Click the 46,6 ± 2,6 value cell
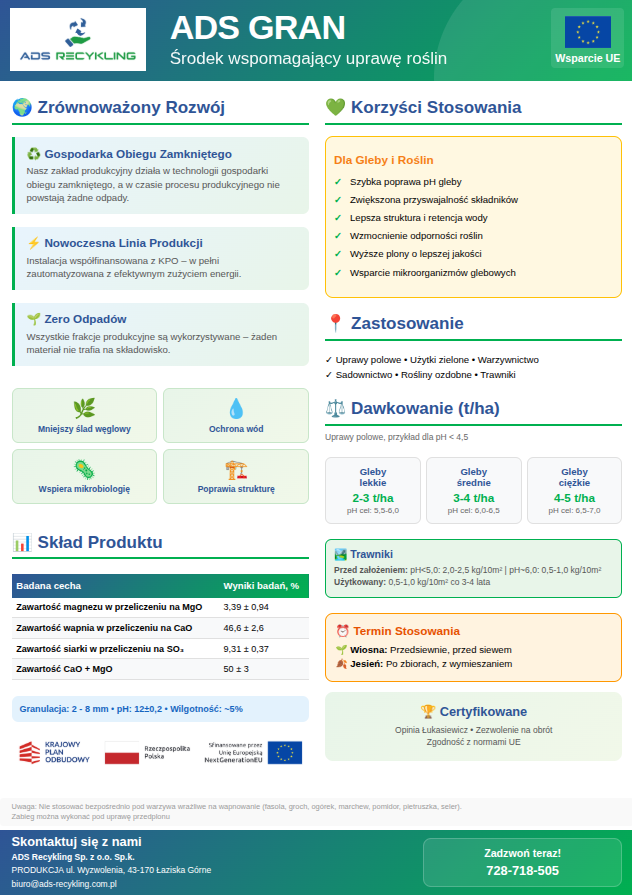632x895 pixels. [x=243, y=628]
